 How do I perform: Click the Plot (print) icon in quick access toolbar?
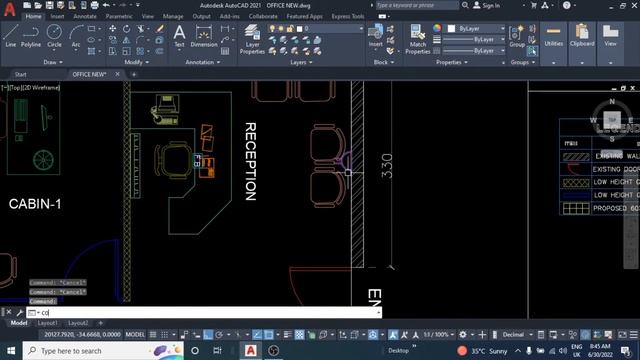click(94, 5)
